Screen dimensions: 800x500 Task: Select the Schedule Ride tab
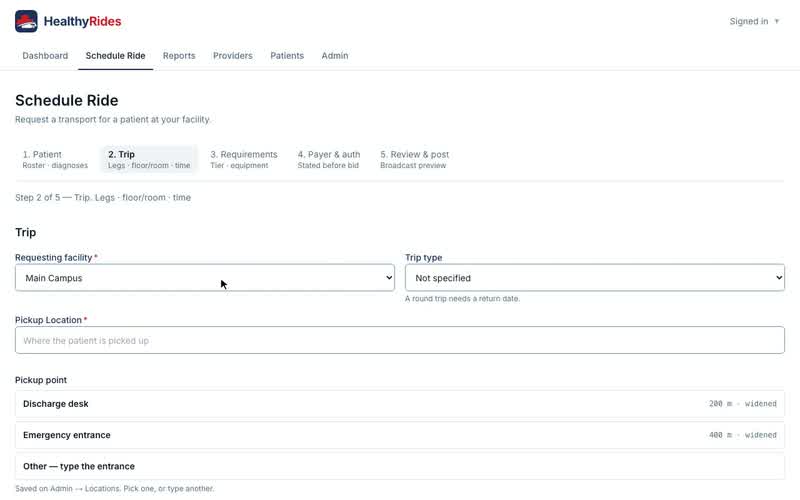point(115,56)
